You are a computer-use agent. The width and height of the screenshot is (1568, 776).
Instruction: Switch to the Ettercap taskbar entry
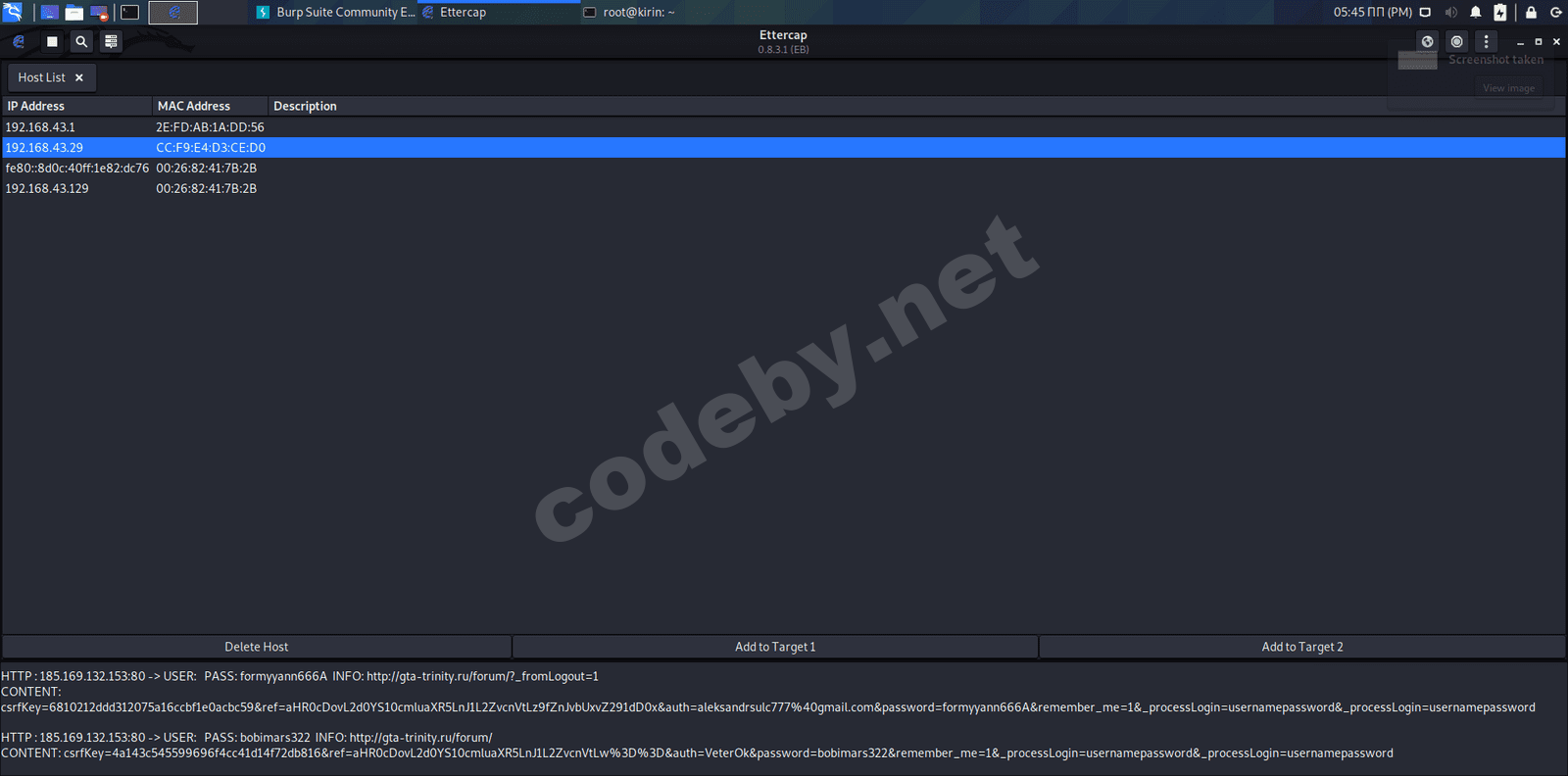[500, 12]
